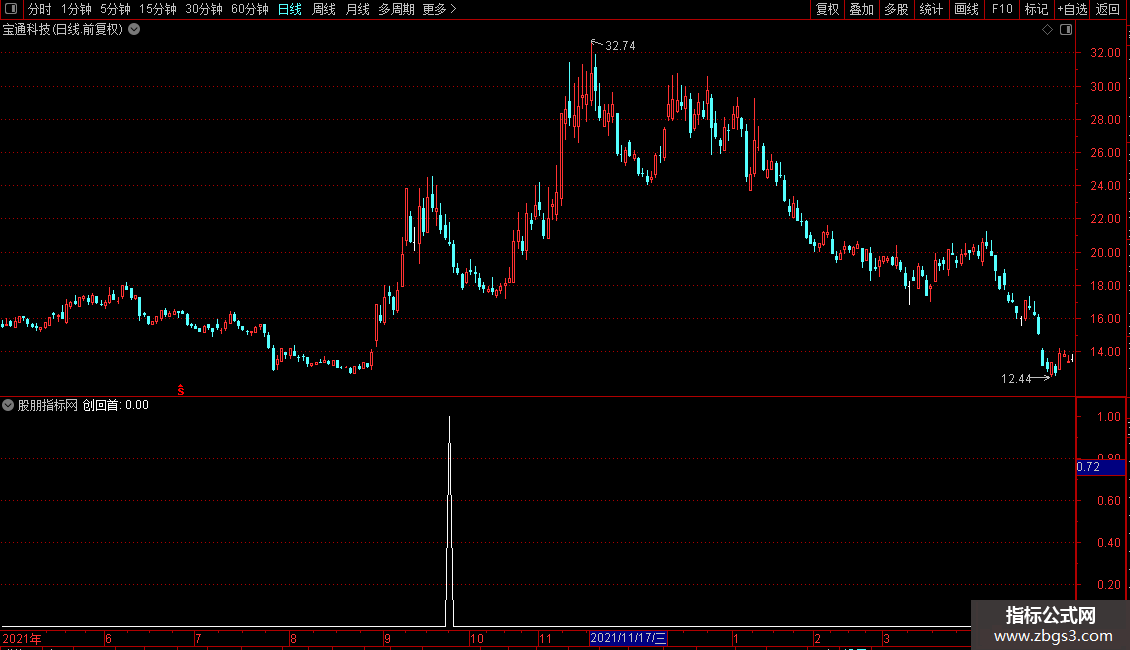
Task: Select the 60分钟 period tab
Action: (250, 9)
